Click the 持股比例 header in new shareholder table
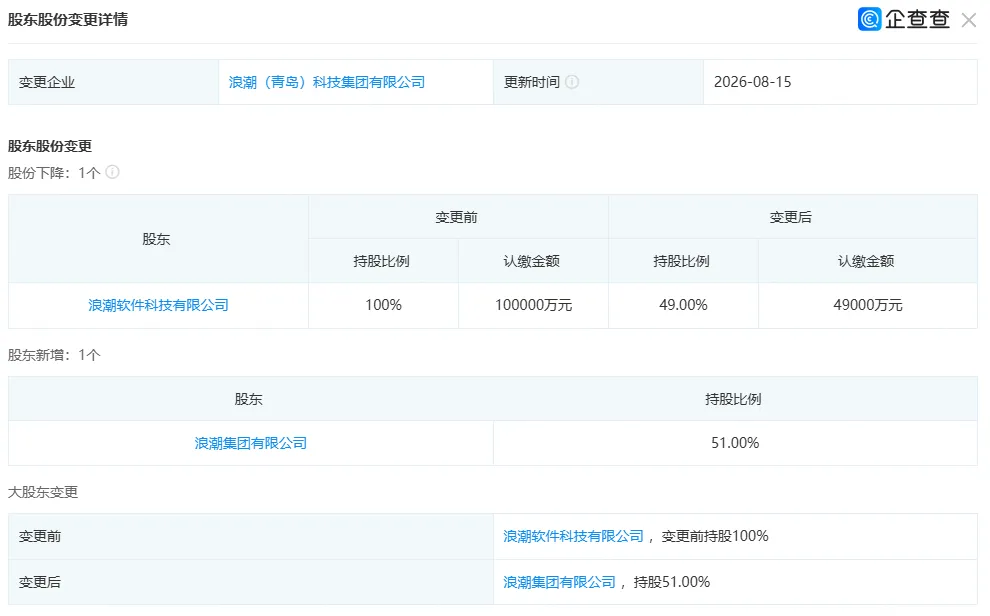The height and width of the screenshot is (616, 990). [x=734, y=400]
